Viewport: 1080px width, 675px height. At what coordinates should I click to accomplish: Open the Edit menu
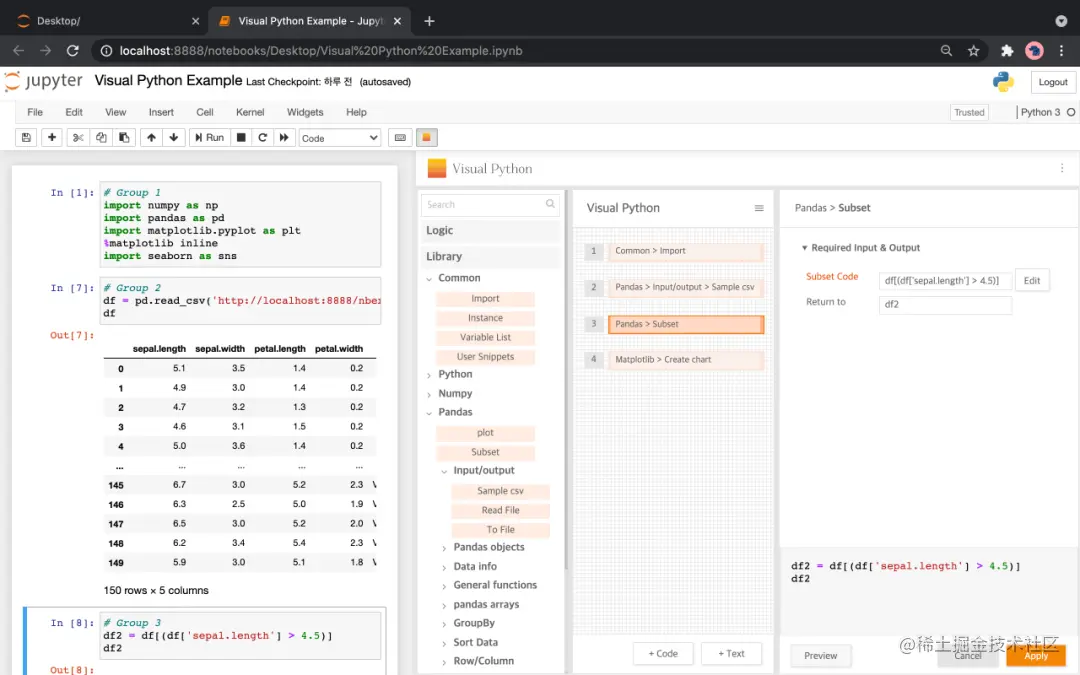(74, 112)
